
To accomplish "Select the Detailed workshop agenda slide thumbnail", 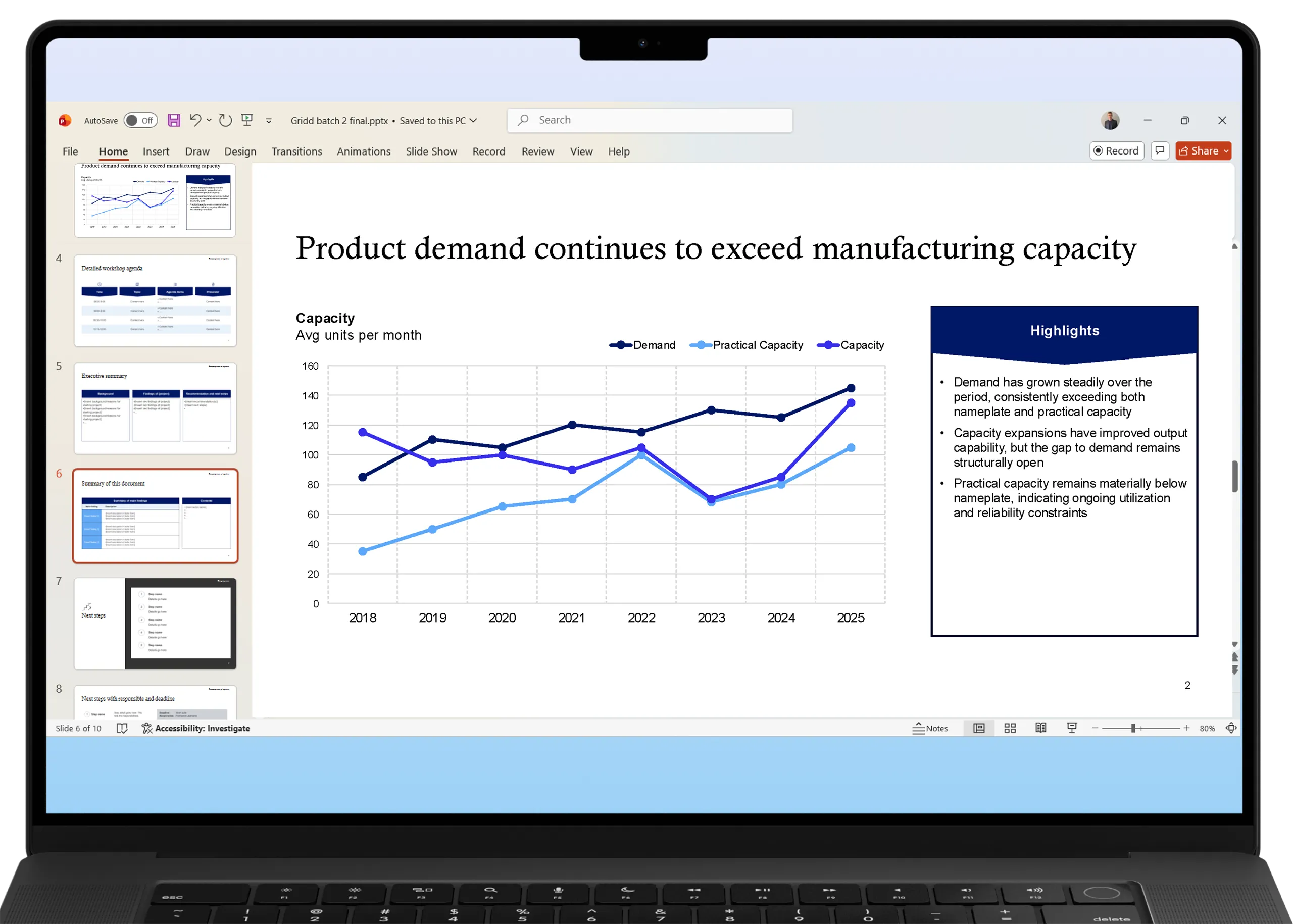I will tap(155, 300).
